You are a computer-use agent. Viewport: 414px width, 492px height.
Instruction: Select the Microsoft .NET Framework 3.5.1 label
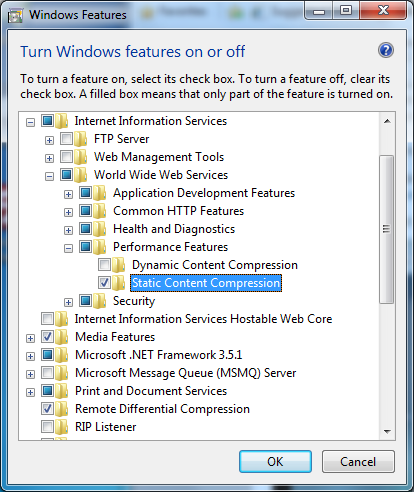coord(159,355)
